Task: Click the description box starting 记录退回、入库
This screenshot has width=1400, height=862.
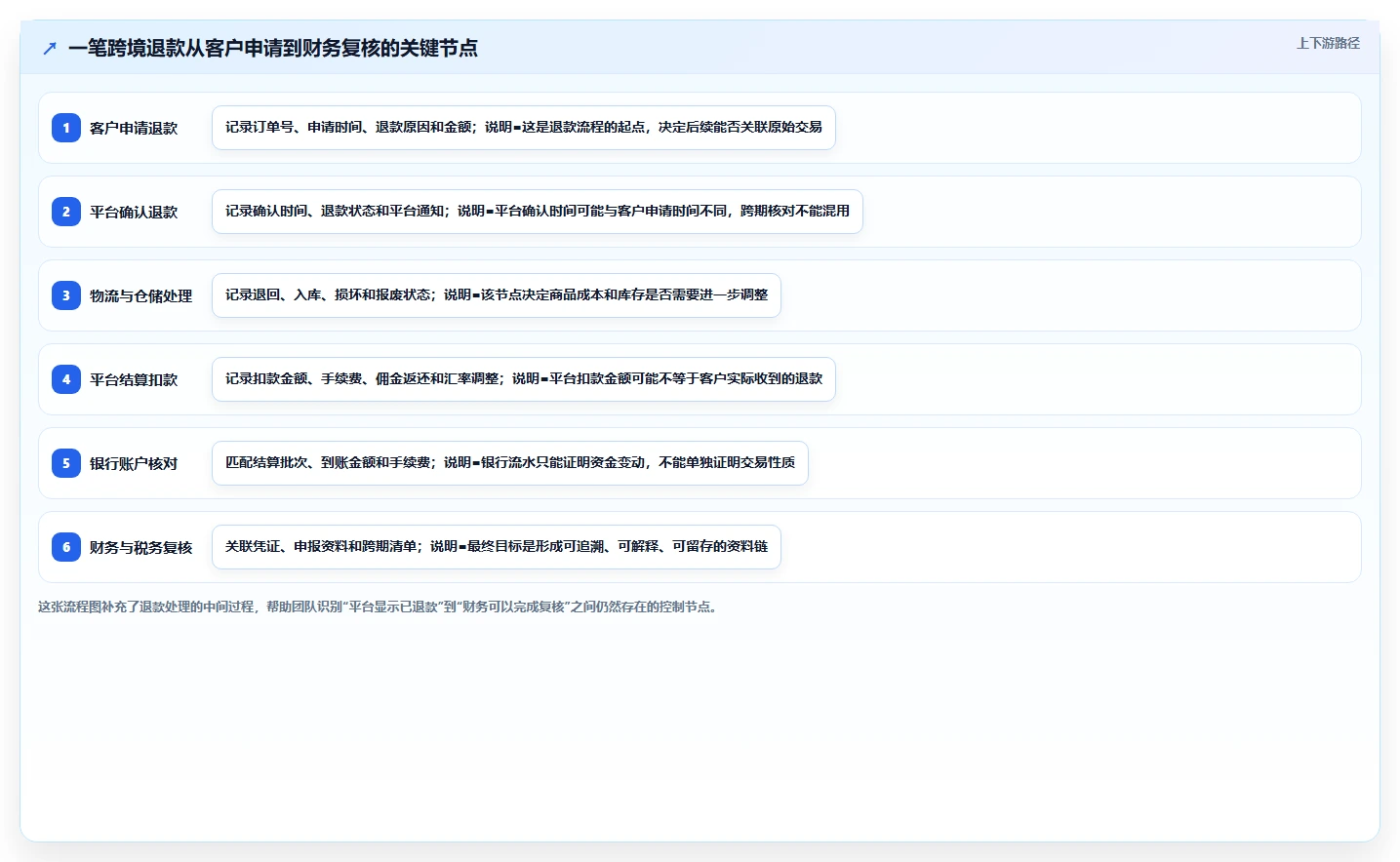Action: click(497, 295)
